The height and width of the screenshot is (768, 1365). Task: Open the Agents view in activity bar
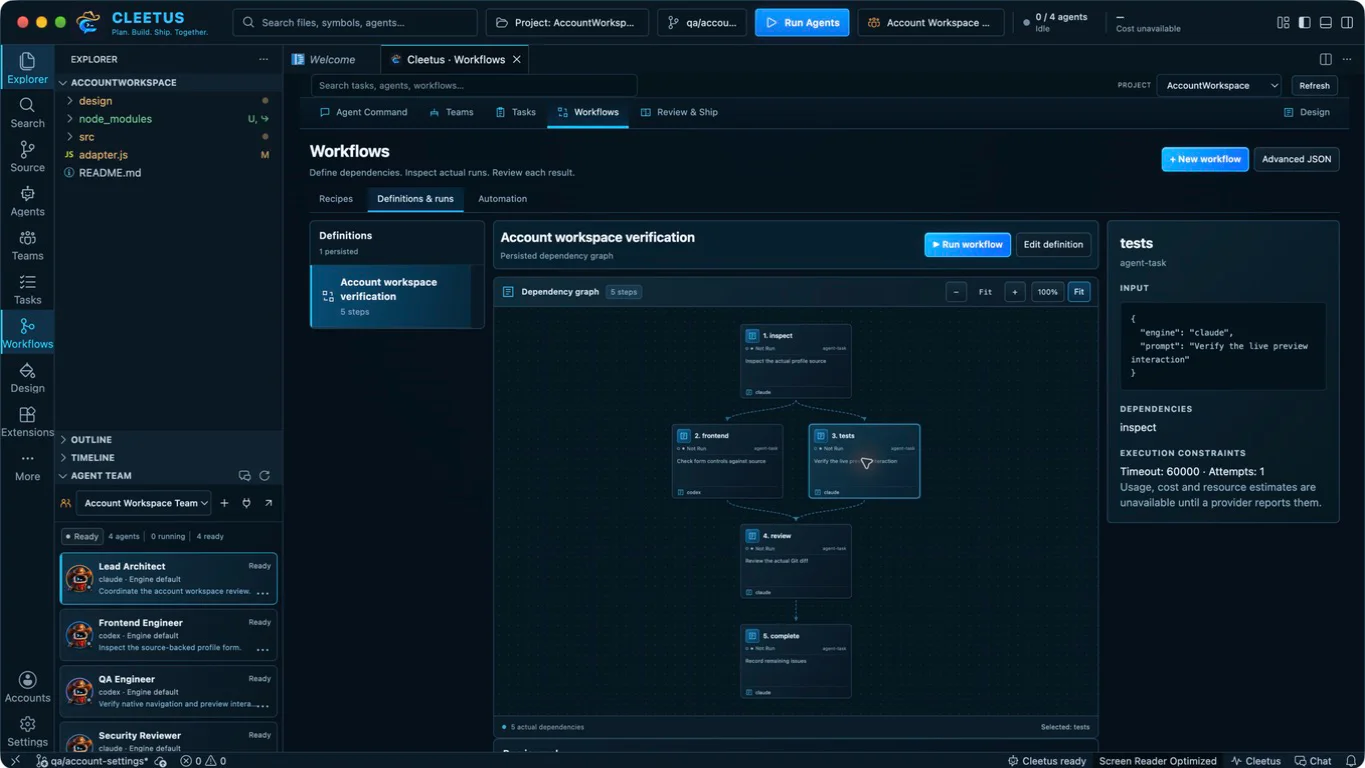pyautogui.click(x=27, y=200)
